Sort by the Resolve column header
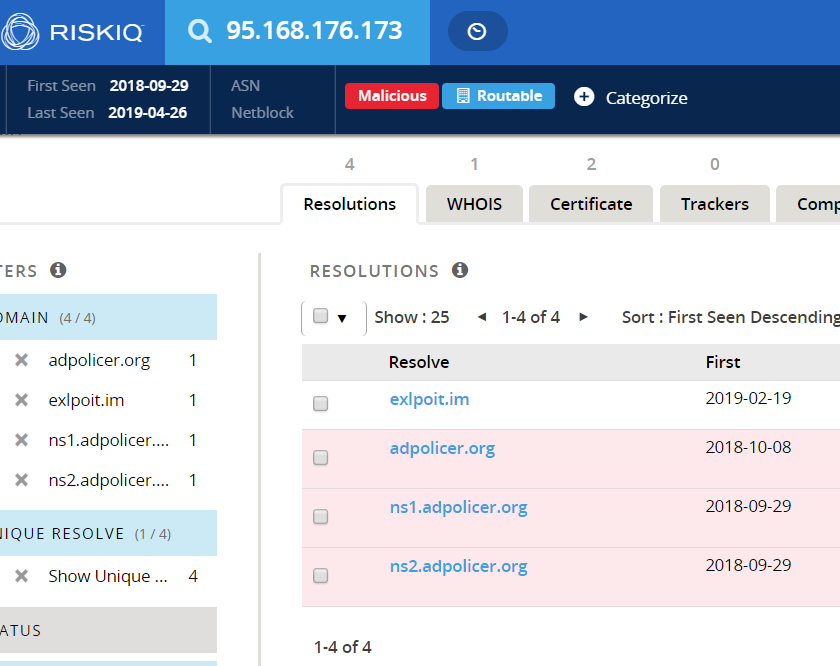840x666 pixels. point(419,362)
